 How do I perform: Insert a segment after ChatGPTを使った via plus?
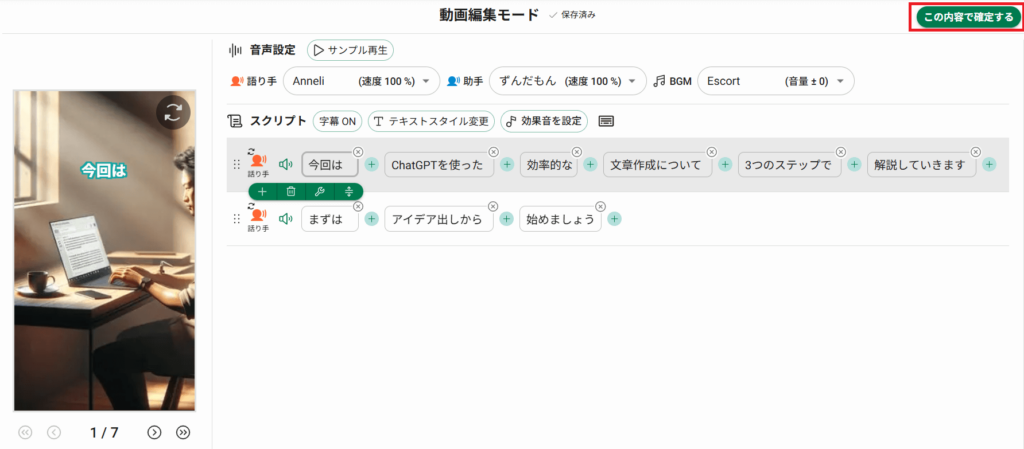click(x=507, y=165)
